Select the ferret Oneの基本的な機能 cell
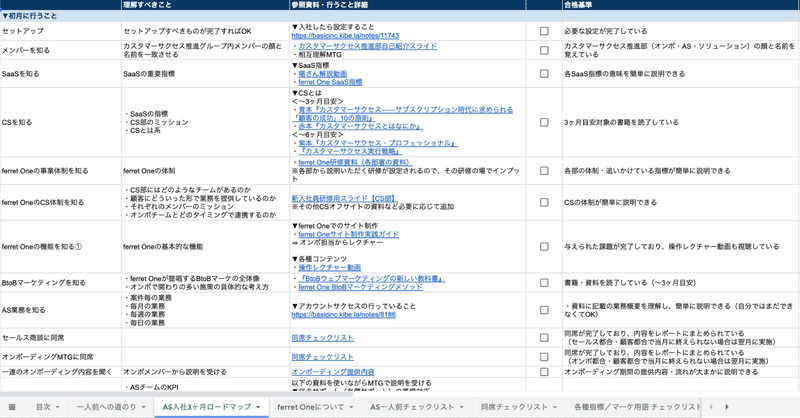 coord(206,247)
